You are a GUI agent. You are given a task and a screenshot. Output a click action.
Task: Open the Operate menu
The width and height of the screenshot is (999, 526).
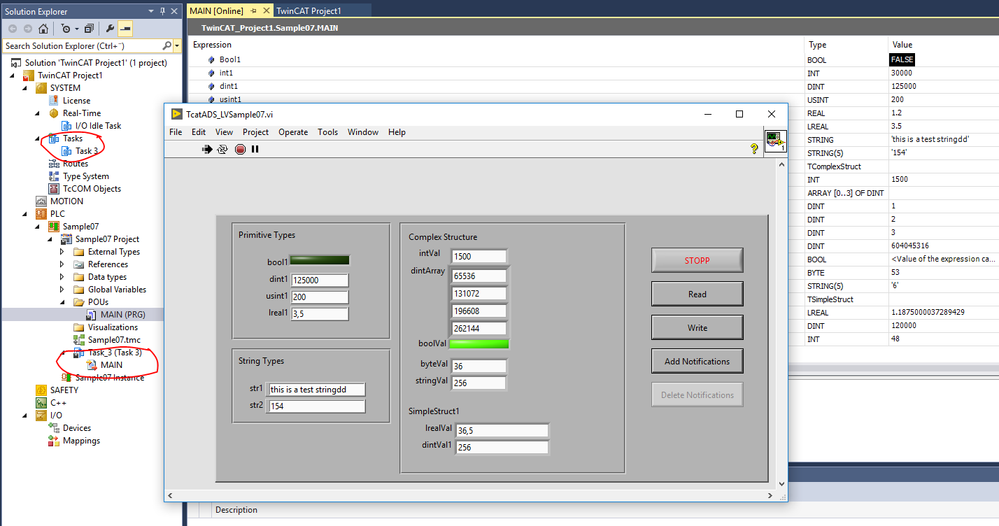point(293,132)
